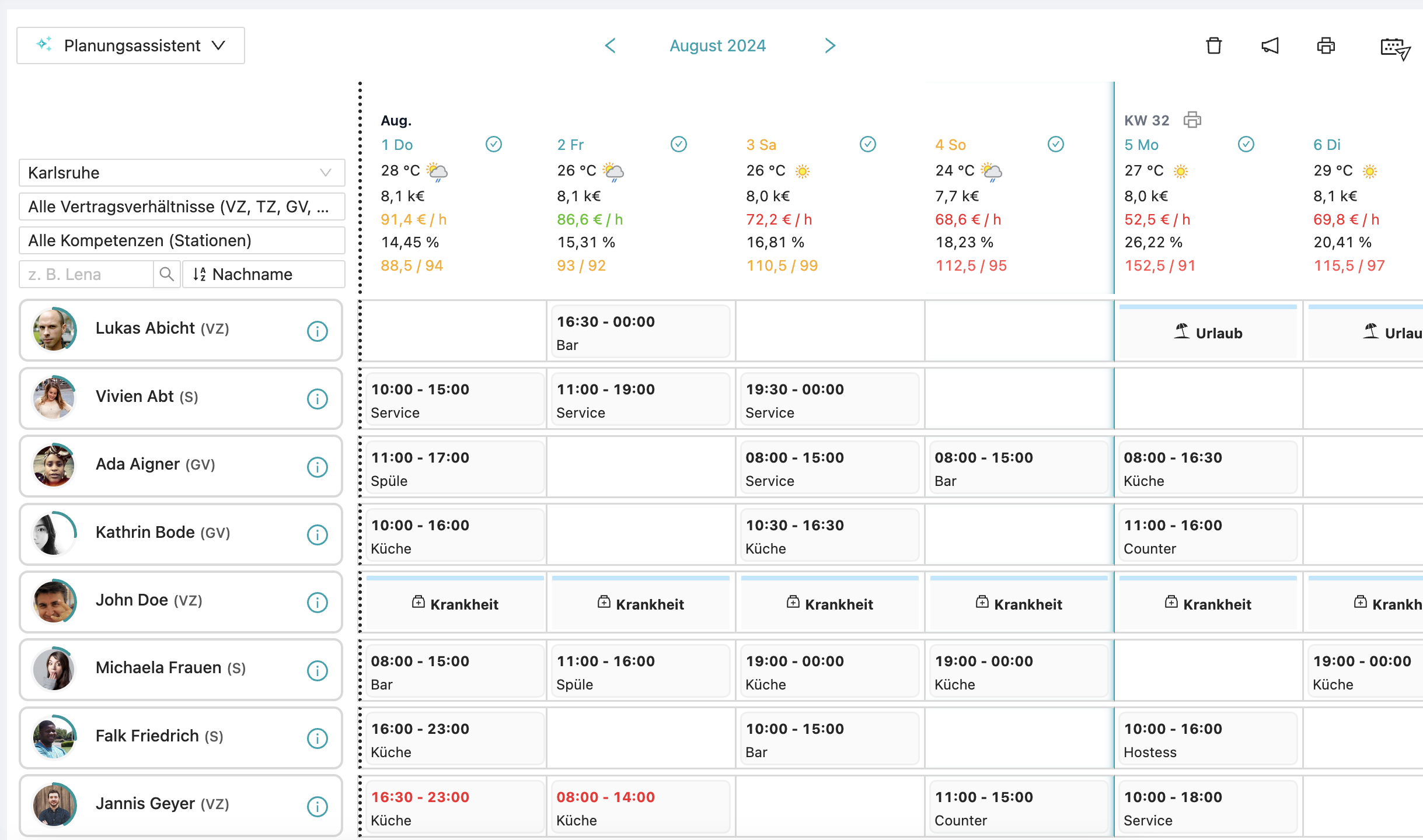Confirm day 1 Do via its checkmark circle
The width and height of the screenshot is (1423, 840).
pyautogui.click(x=493, y=144)
